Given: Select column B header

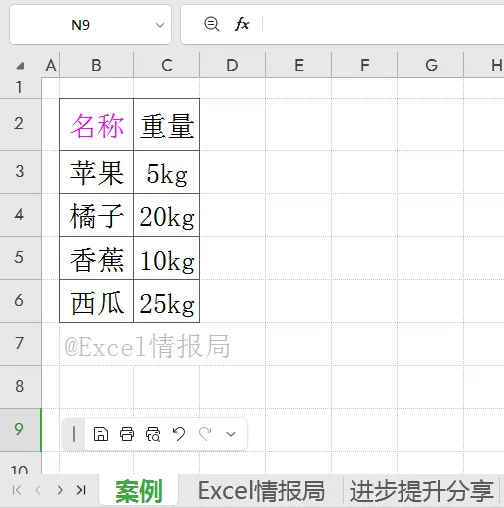Looking at the screenshot, I should click(x=96, y=65).
